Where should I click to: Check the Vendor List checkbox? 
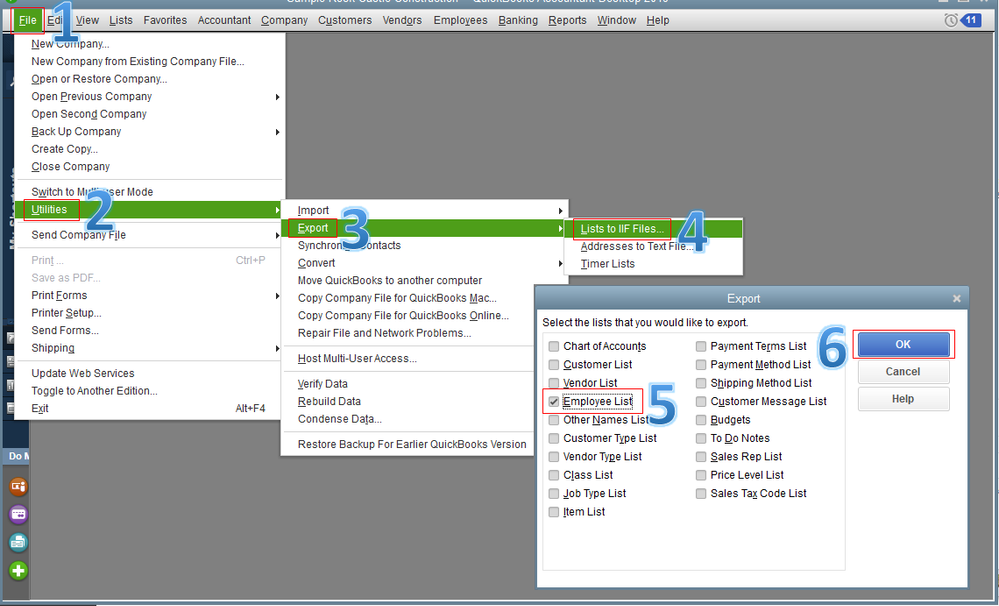[x=554, y=383]
